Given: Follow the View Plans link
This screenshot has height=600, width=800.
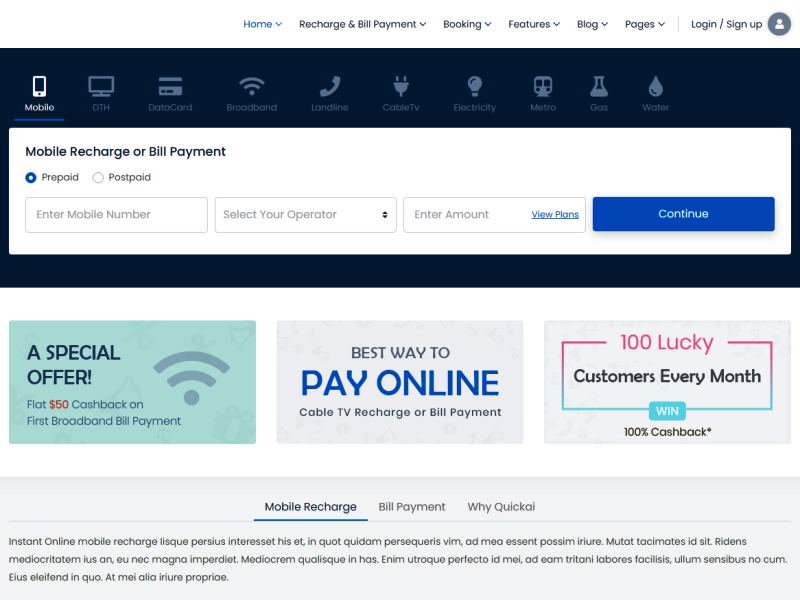Looking at the screenshot, I should pyautogui.click(x=555, y=215).
